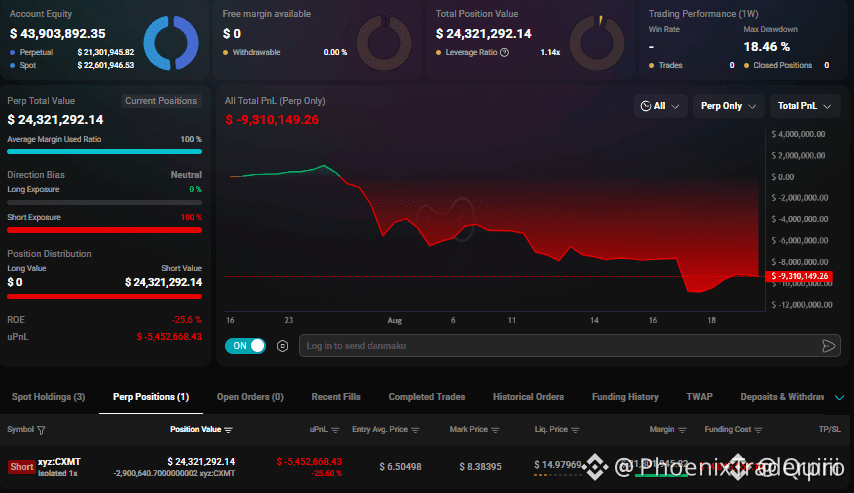Viewport: 854px width, 493px height.
Task: Click the Perpetual balance $21,301,945.82
Action: tap(106, 52)
